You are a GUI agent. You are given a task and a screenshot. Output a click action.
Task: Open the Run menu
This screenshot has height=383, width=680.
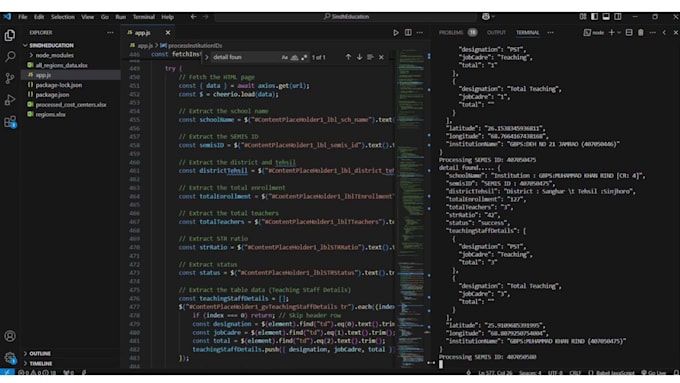(121, 17)
